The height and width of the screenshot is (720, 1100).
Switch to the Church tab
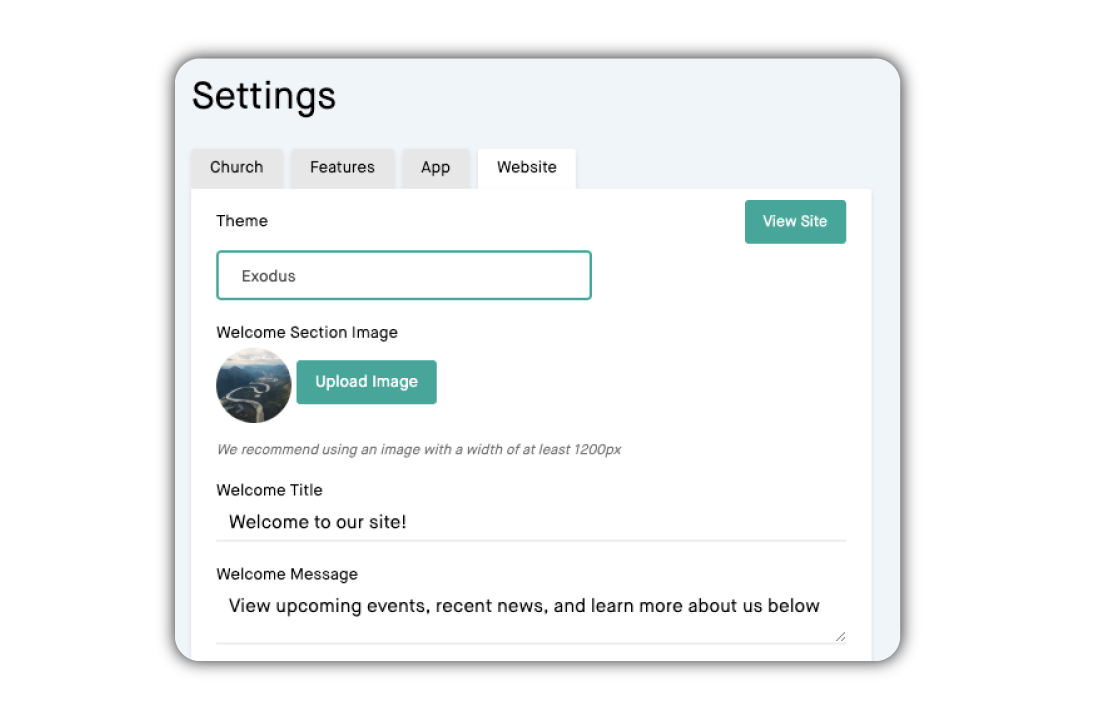tap(237, 168)
